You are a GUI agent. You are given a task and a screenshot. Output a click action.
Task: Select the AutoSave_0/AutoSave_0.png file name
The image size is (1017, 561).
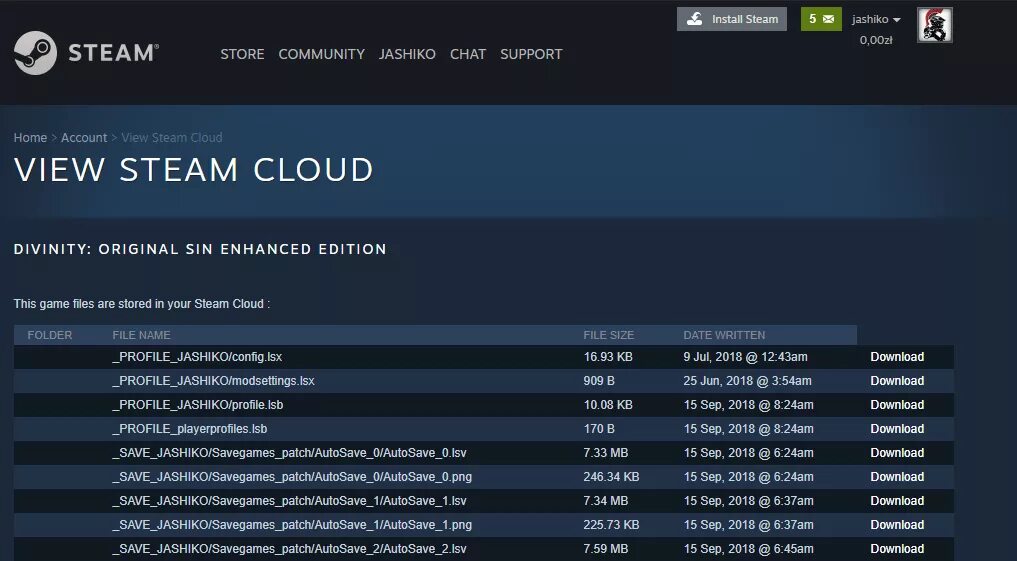click(292, 477)
